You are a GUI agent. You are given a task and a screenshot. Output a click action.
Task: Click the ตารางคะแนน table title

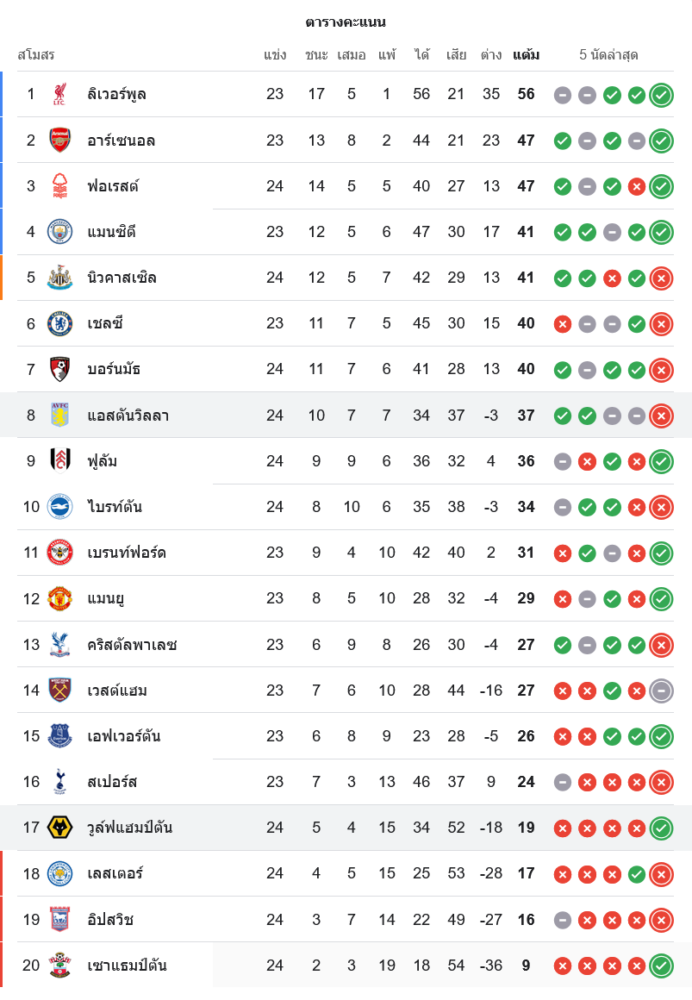click(346, 22)
